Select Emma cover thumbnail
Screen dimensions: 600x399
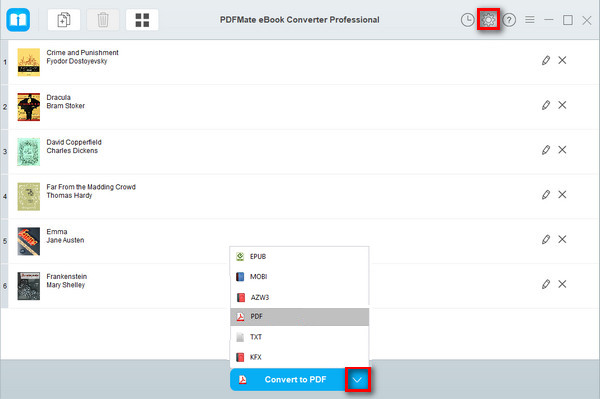point(29,241)
